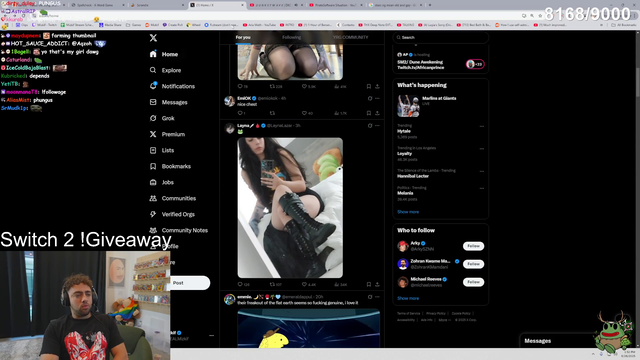Viewport: 640px width, 360px height.
Task: Open options for the Hytale trend
Action: 482,127
